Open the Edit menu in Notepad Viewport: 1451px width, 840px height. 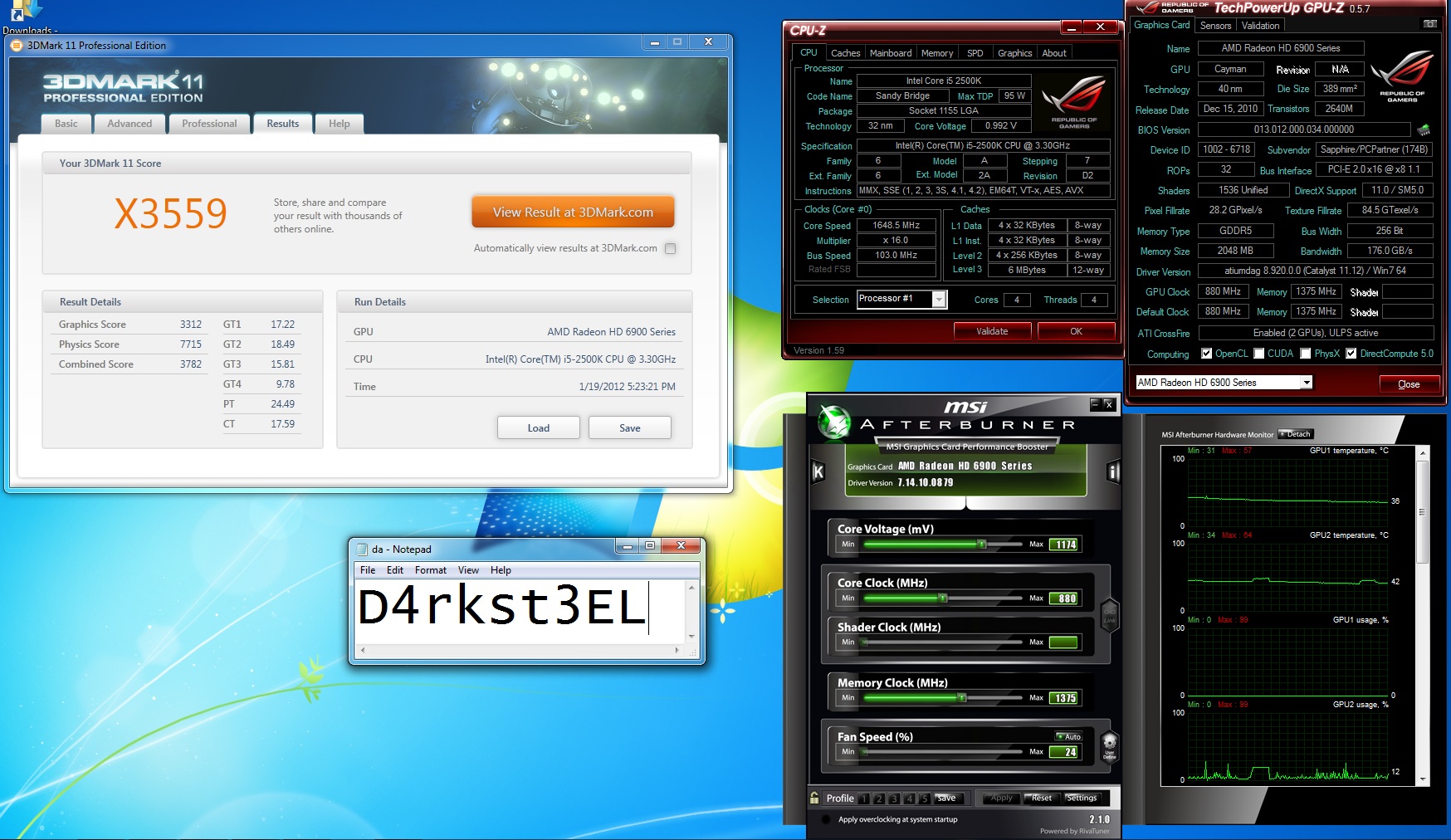coord(395,570)
